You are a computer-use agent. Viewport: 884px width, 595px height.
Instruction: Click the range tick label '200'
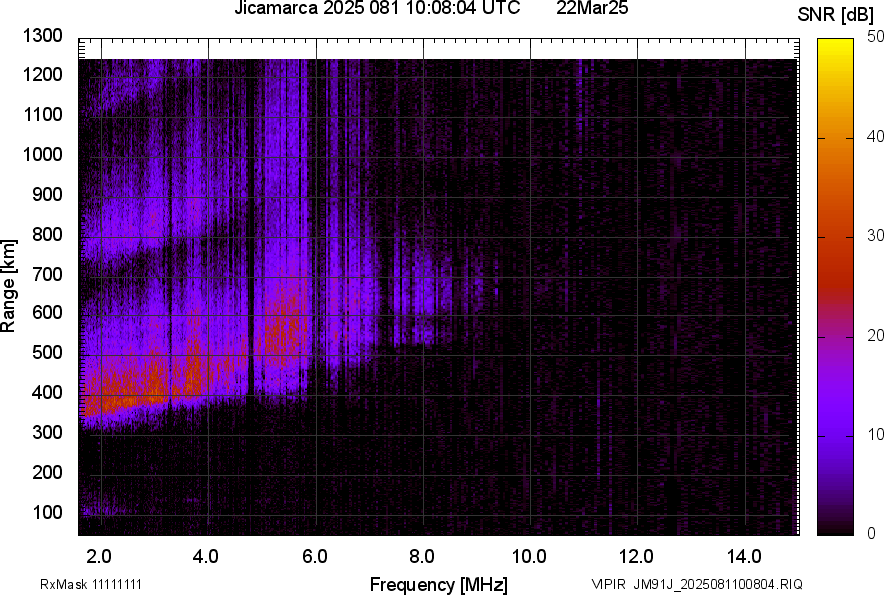(47, 472)
